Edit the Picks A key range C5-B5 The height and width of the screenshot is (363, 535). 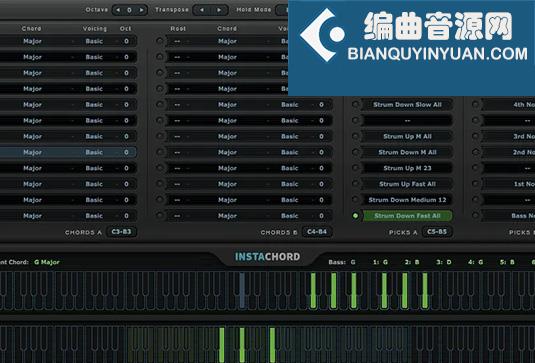point(437,232)
